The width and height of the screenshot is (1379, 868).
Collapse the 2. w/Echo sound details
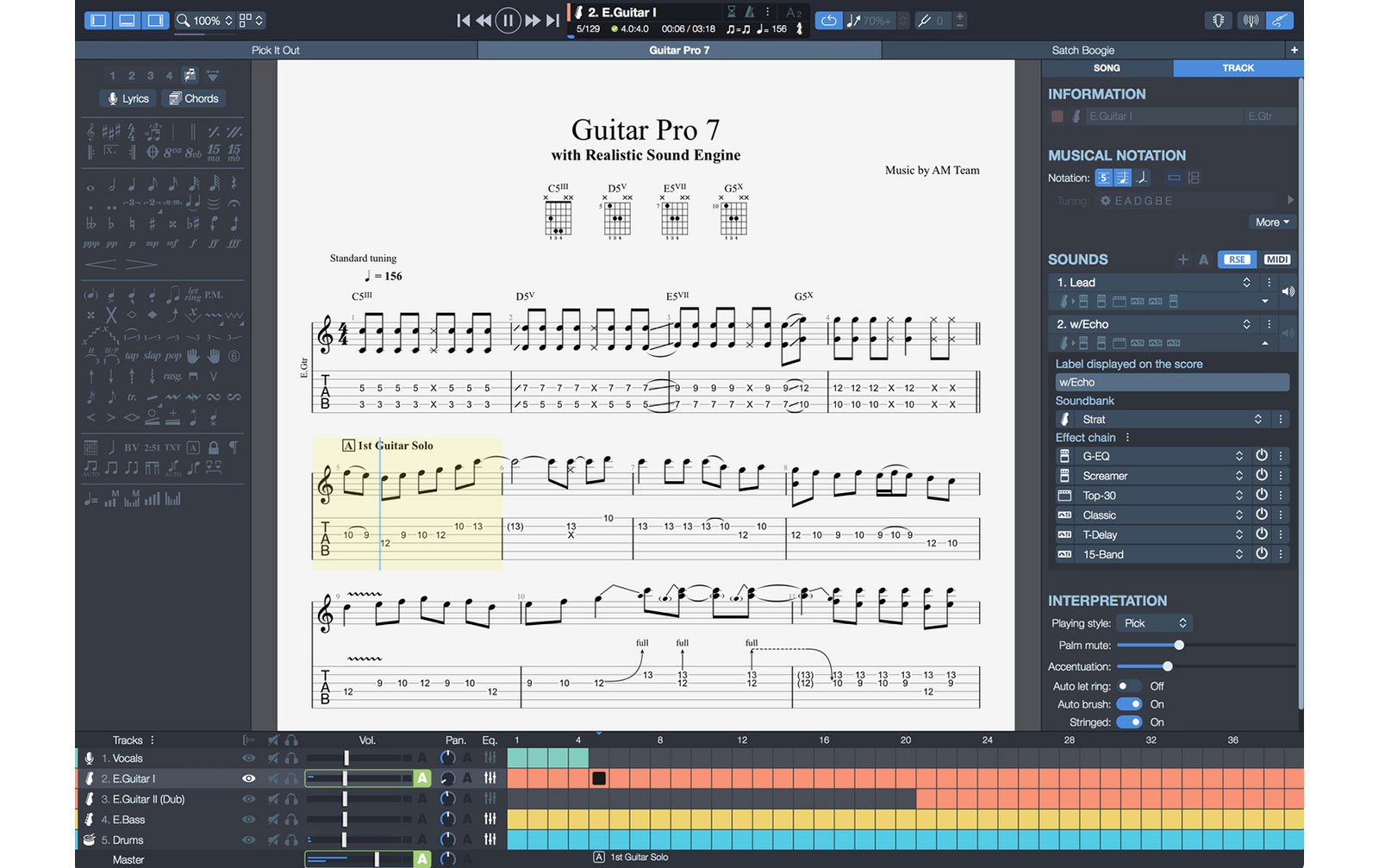pyautogui.click(x=1264, y=343)
